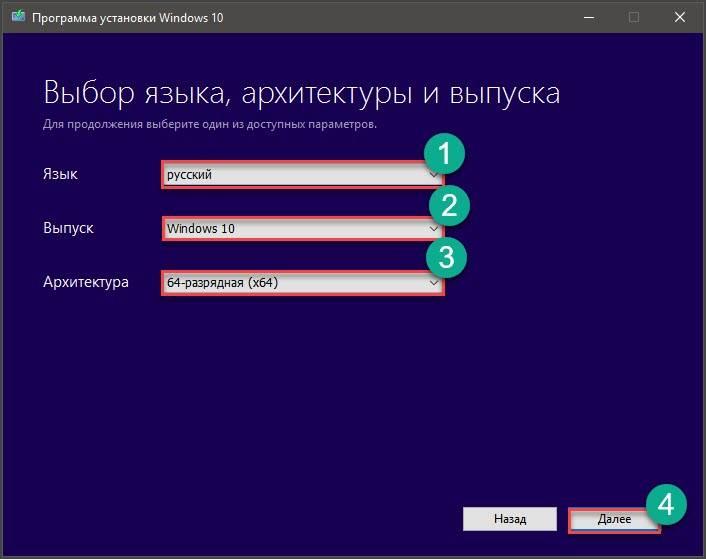706x559 pixels.
Task: Click the Выпуск label text
Action: coord(68,228)
